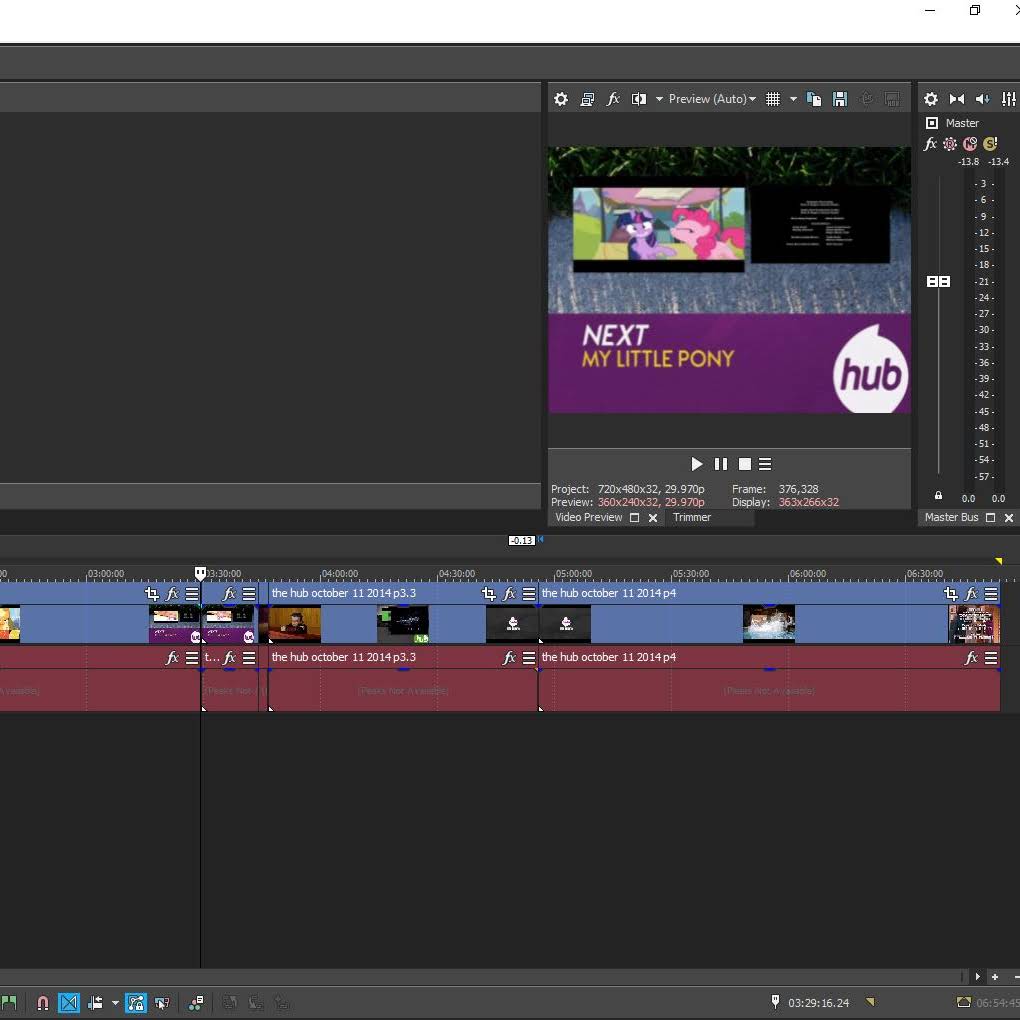Toggle automatic crossfades button
This screenshot has width=1020, height=1020.
[x=69, y=1002]
